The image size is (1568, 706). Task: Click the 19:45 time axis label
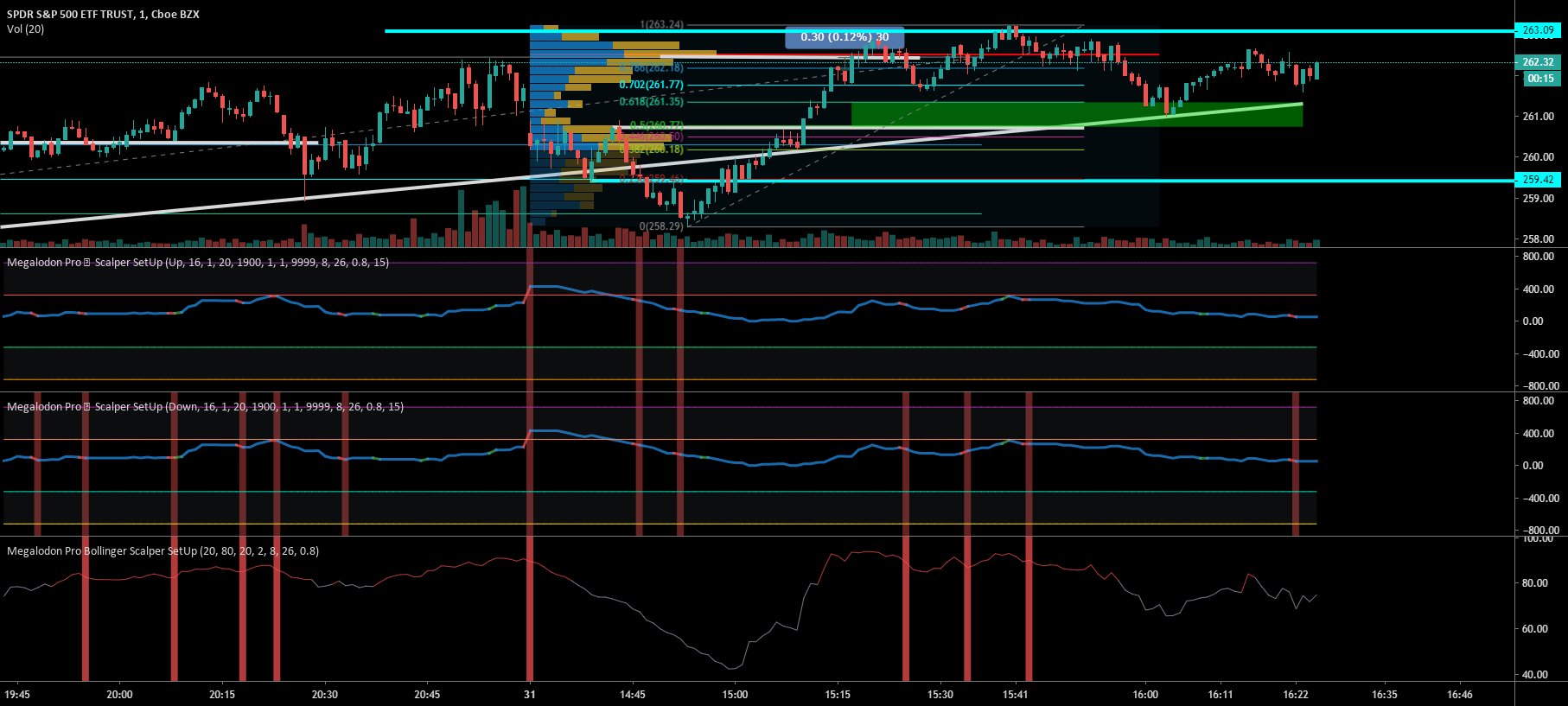point(17,695)
